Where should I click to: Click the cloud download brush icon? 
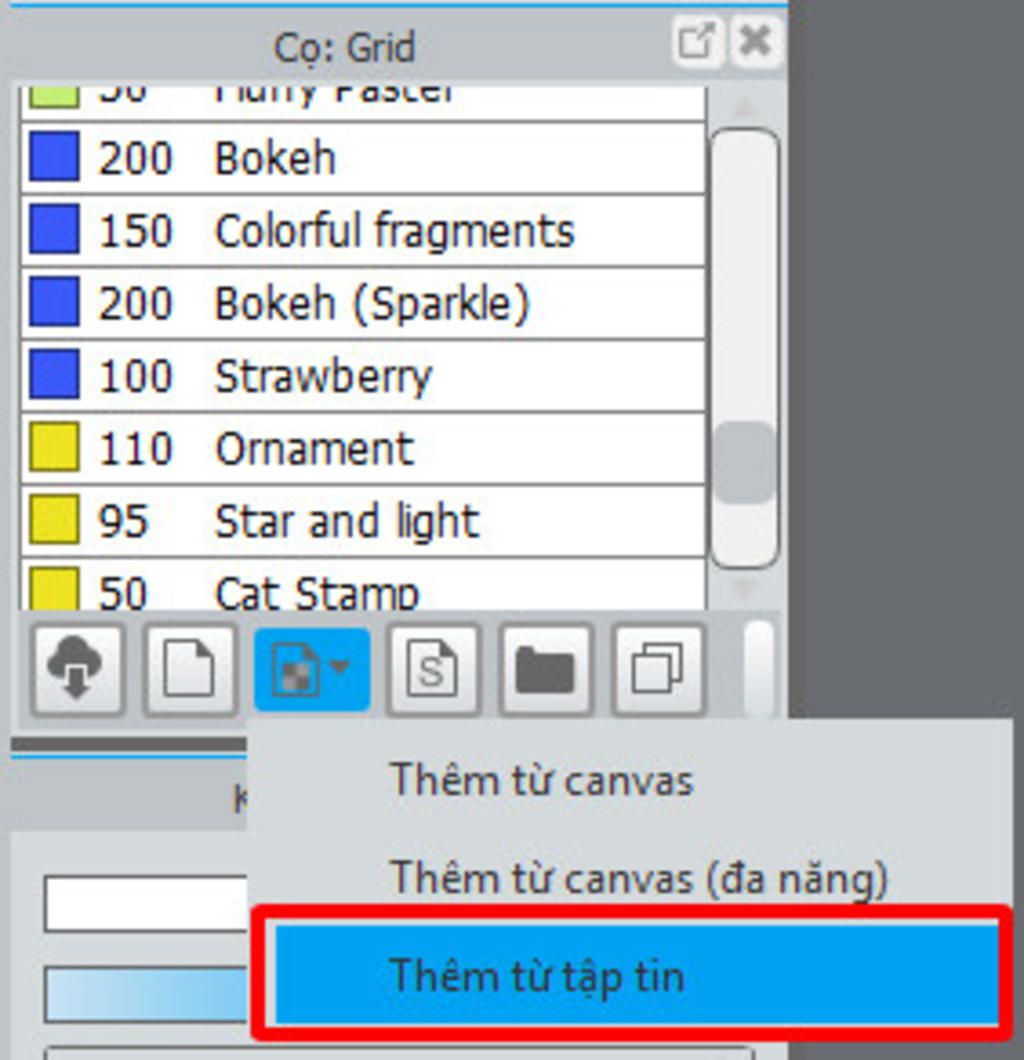pyautogui.click(x=77, y=669)
